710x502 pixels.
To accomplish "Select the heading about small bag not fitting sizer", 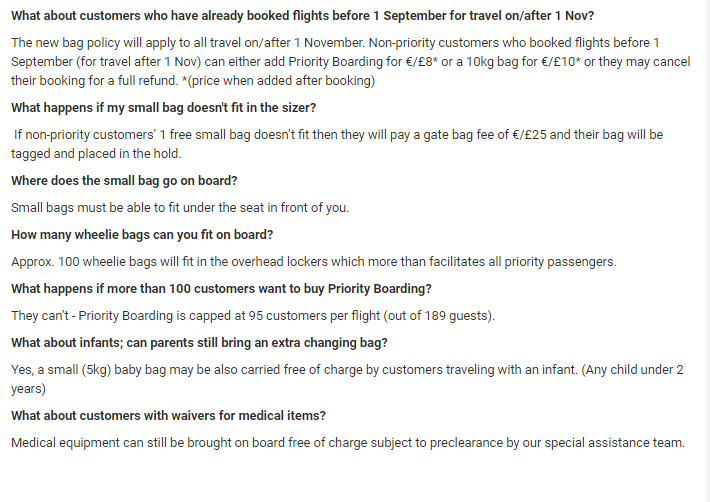I will coord(165,107).
